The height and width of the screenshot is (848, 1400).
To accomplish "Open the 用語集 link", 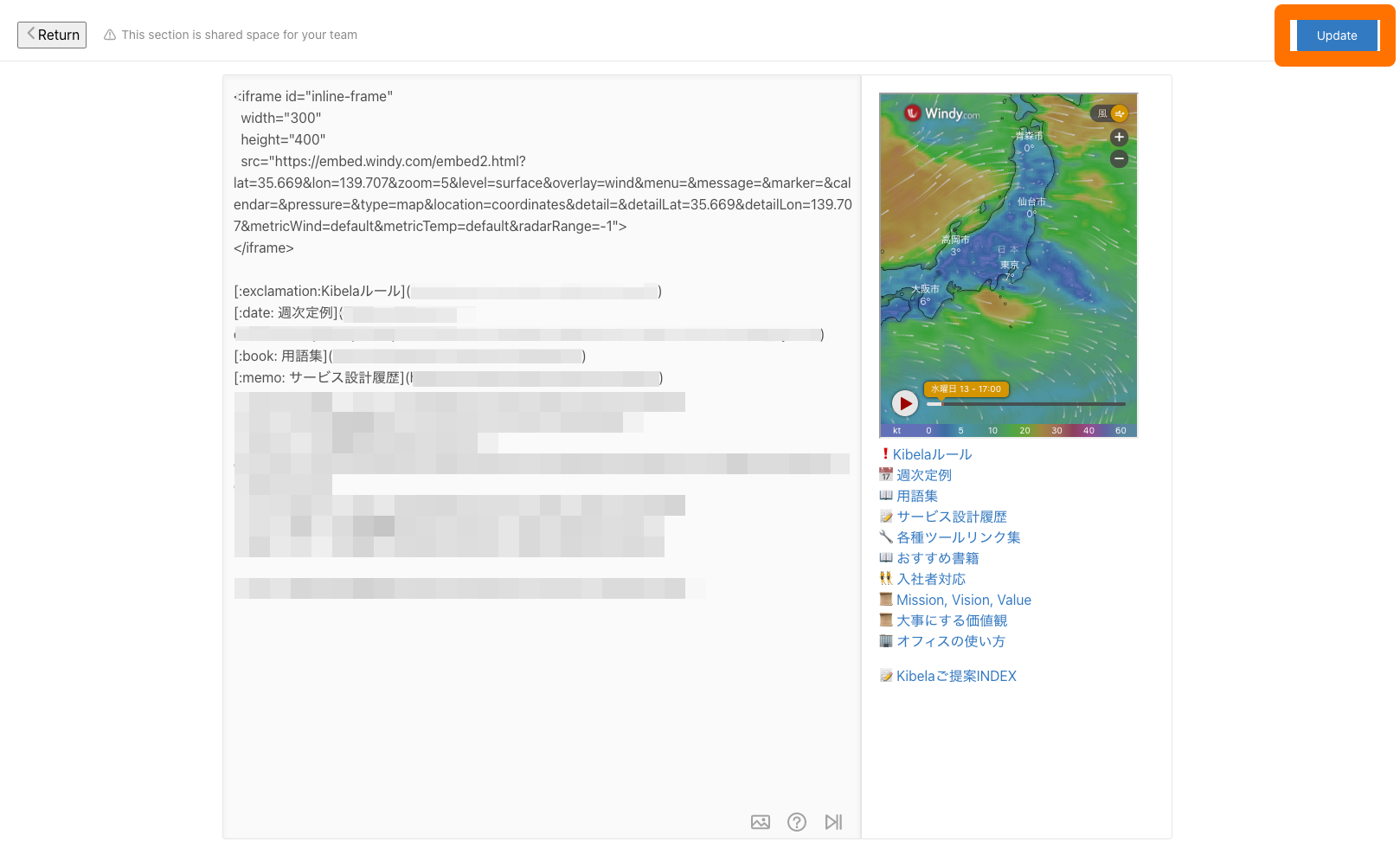I will 916,496.
